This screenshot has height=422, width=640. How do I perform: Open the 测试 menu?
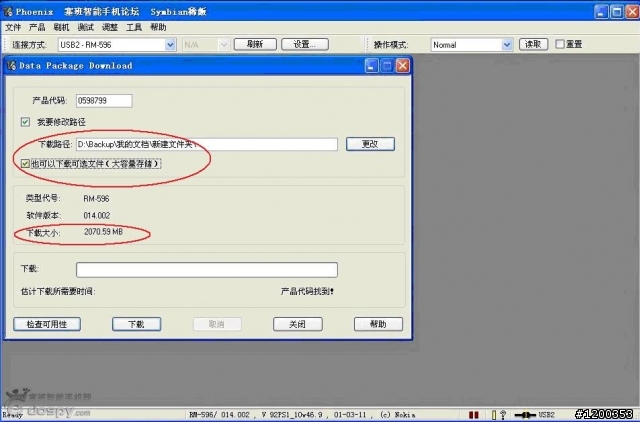(85, 27)
